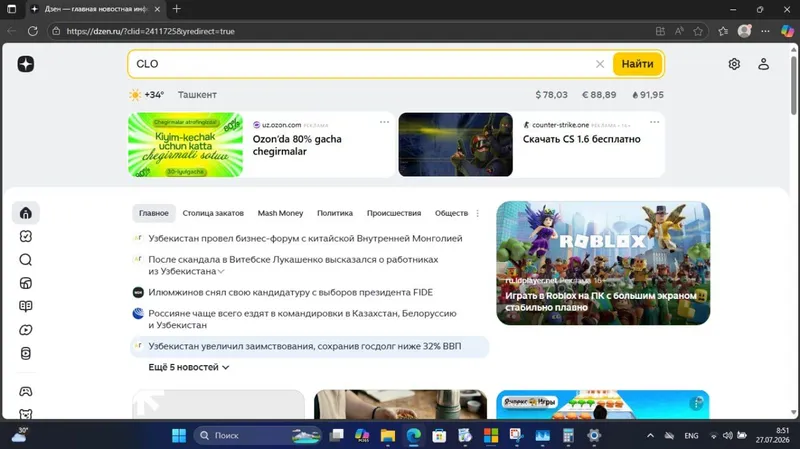Open the games controller icon in sidebar
The height and width of the screenshot is (449, 800).
(x=26, y=391)
